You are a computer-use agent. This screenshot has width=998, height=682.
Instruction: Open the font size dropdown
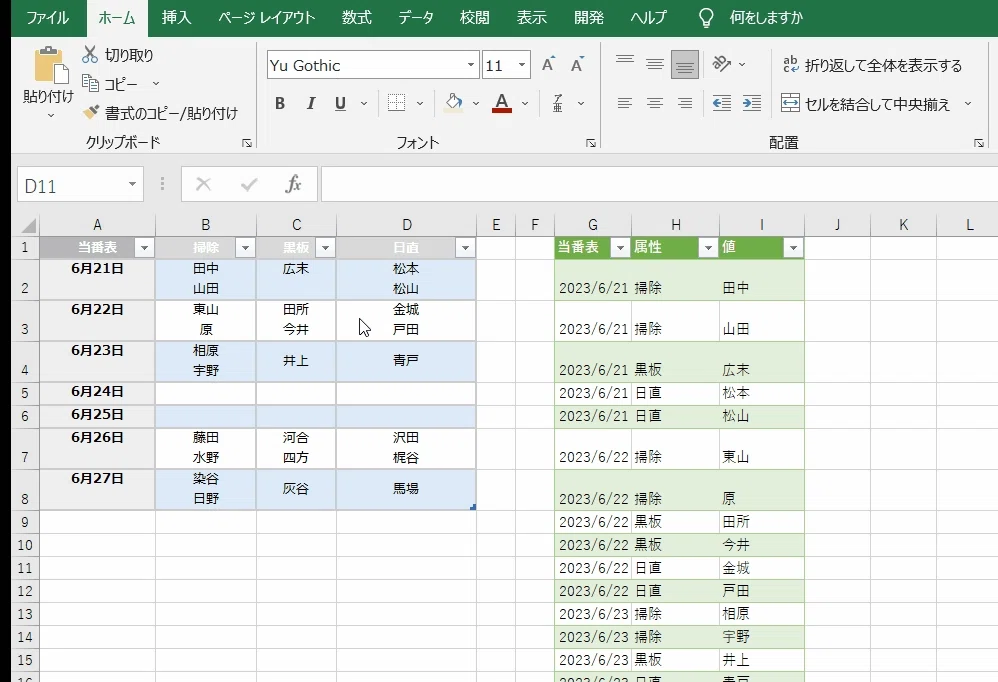click(x=522, y=65)
